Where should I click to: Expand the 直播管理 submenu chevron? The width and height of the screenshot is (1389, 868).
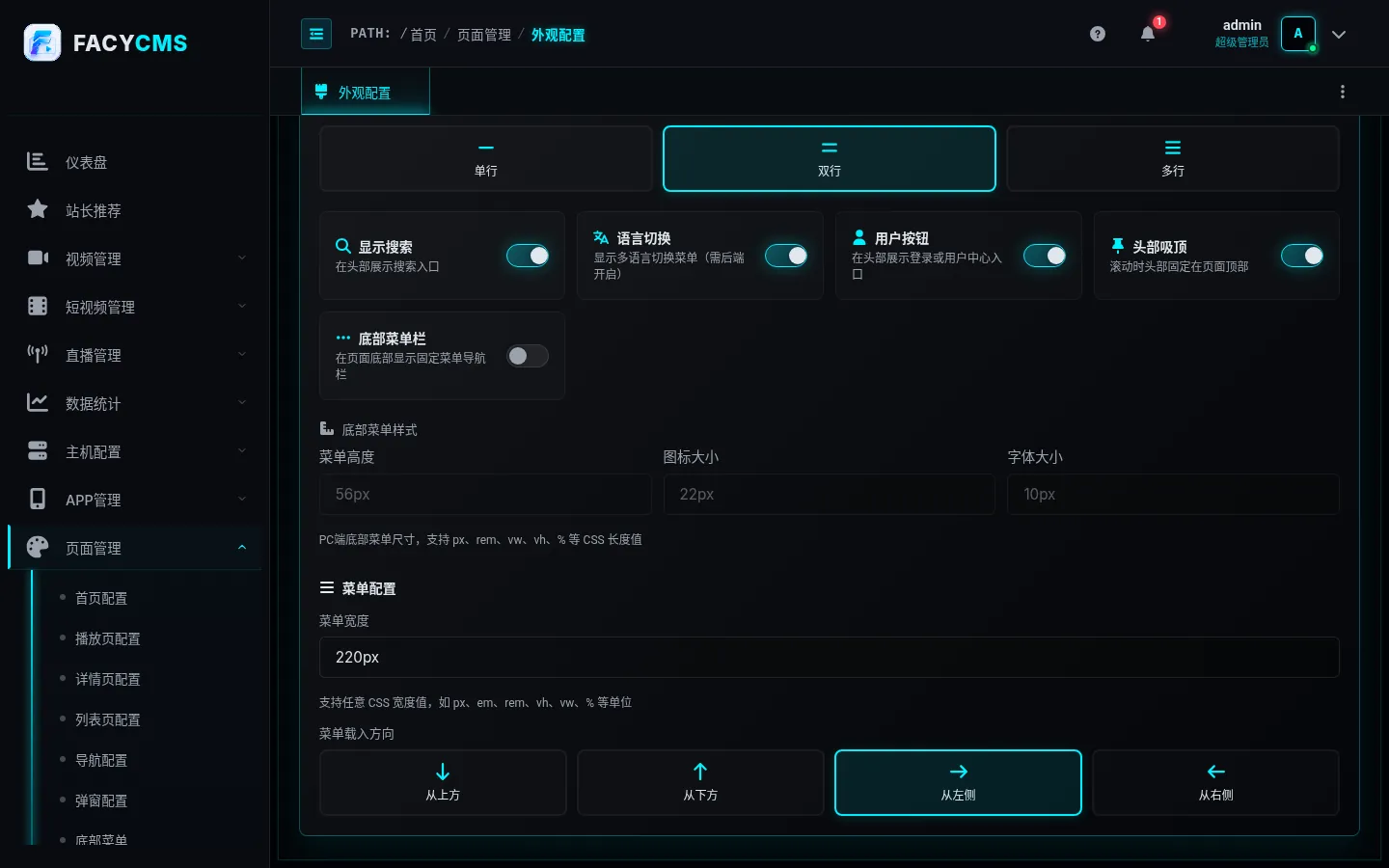pyautogui.click(x=242, y=354)
